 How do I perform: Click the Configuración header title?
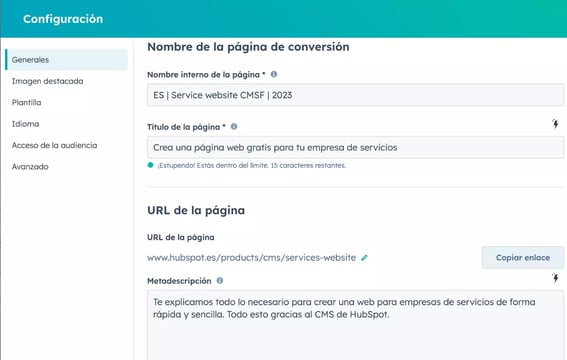click(63, 19)
